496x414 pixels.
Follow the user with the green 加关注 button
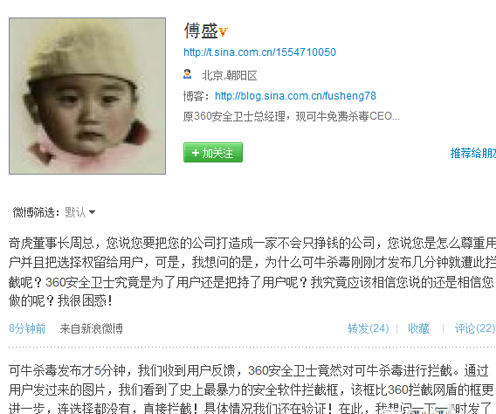213,153
